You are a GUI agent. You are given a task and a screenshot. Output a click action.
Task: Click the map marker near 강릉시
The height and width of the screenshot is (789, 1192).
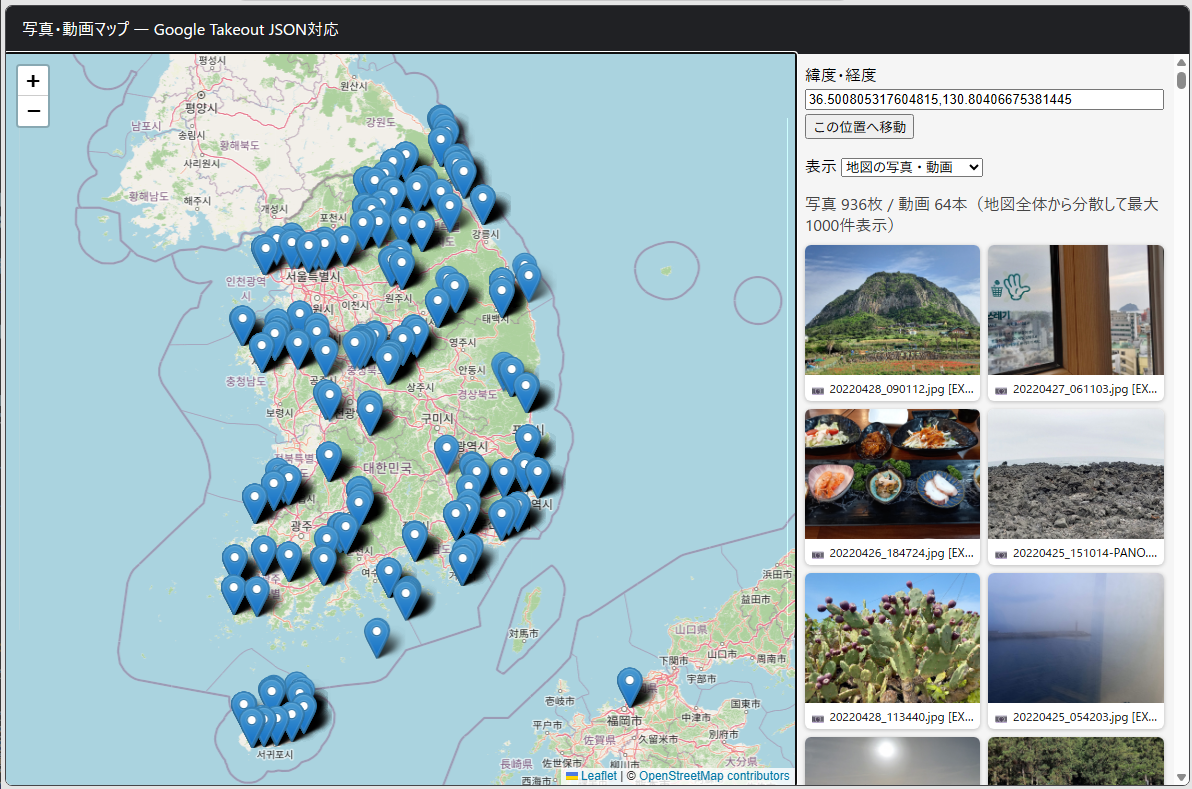point(483,204)
